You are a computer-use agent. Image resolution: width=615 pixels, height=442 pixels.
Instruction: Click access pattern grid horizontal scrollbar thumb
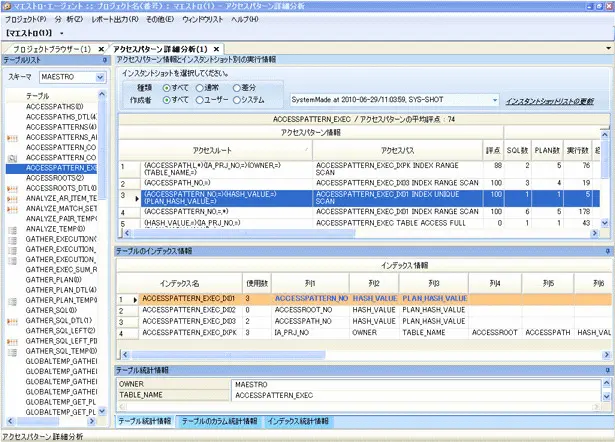tap(243, 233)
